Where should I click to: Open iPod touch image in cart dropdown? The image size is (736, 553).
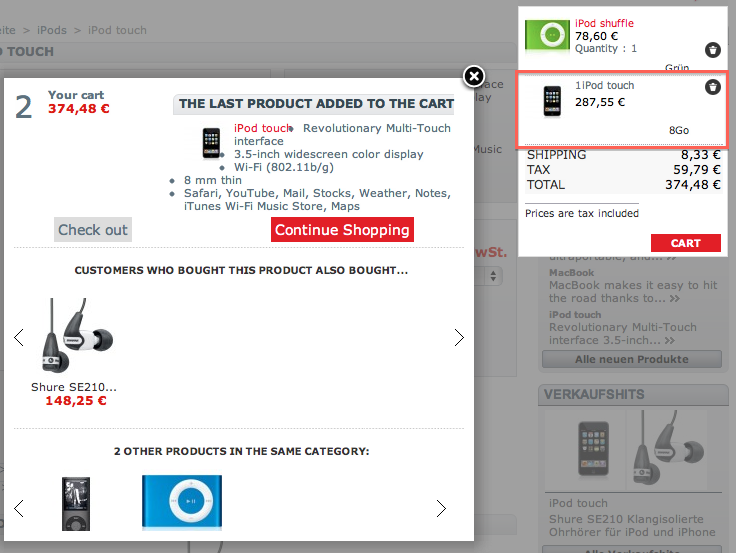point(552,101)
